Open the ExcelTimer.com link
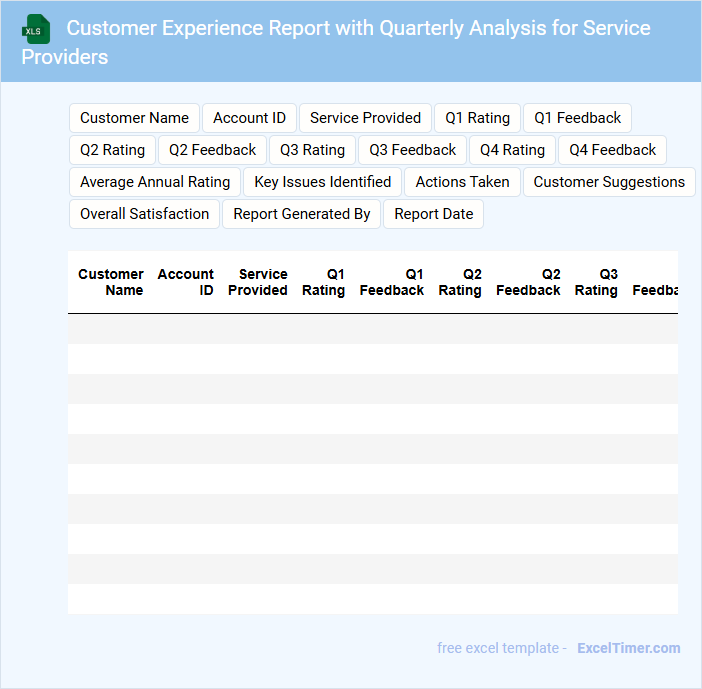 coord(628,648)
